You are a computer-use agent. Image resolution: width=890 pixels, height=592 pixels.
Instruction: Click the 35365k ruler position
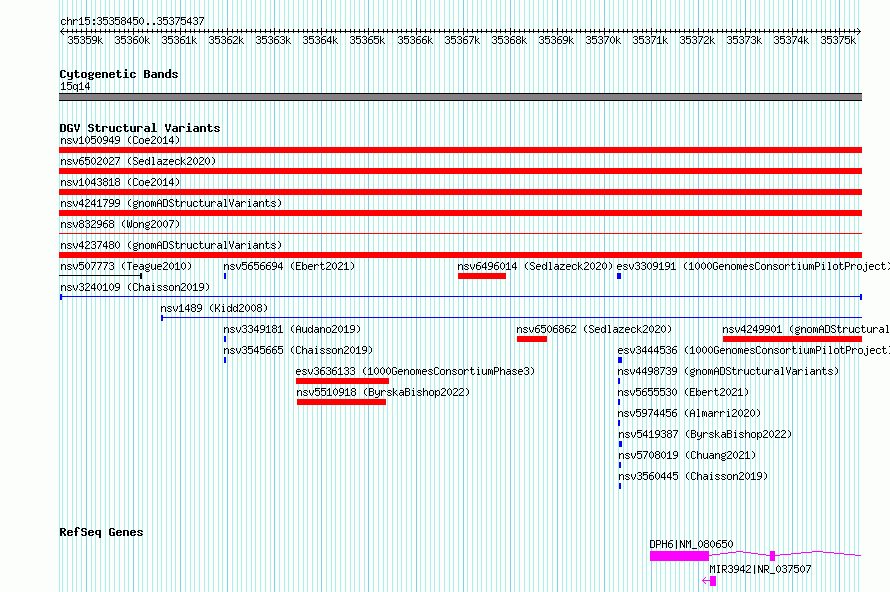367,40
